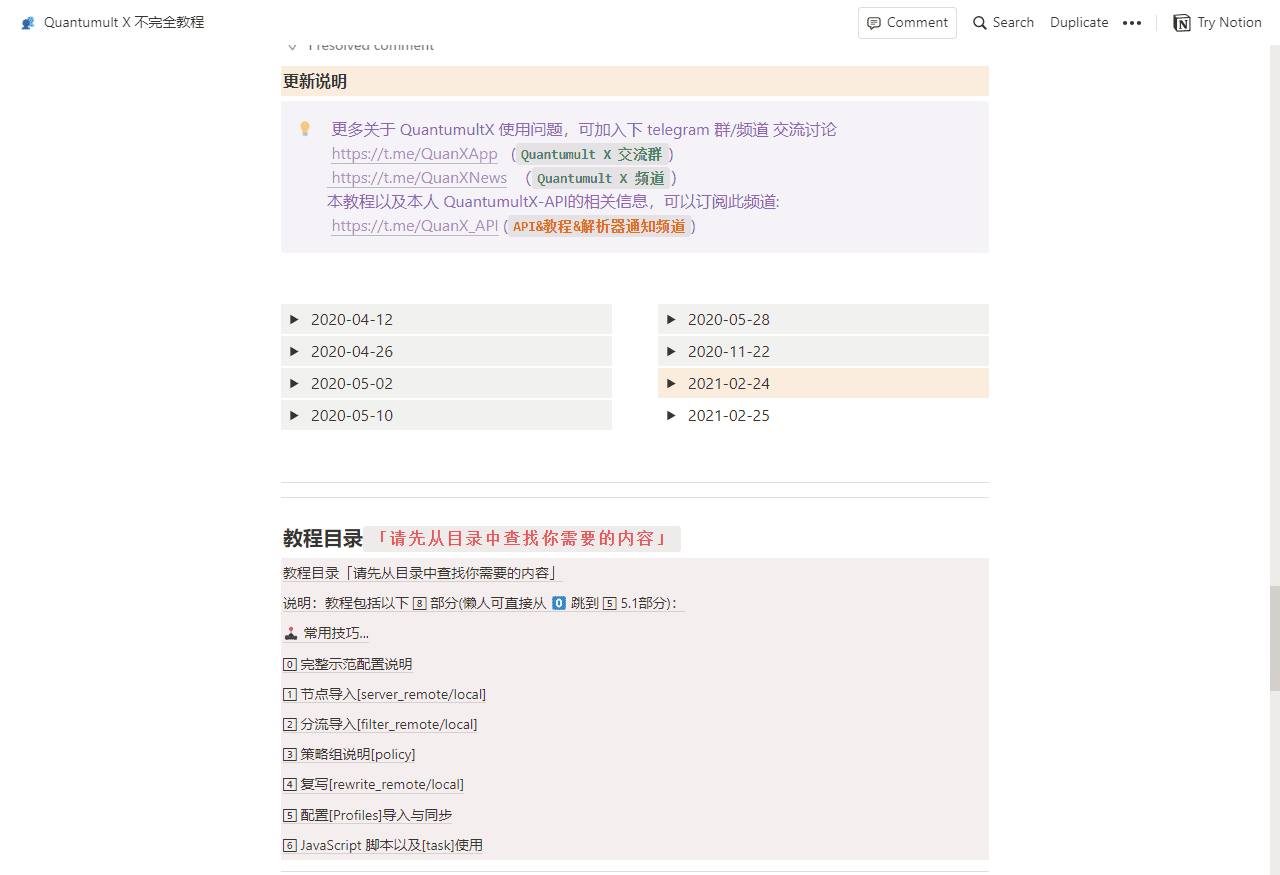Expand the 2020-05-10 toggle item

point(294,415)
